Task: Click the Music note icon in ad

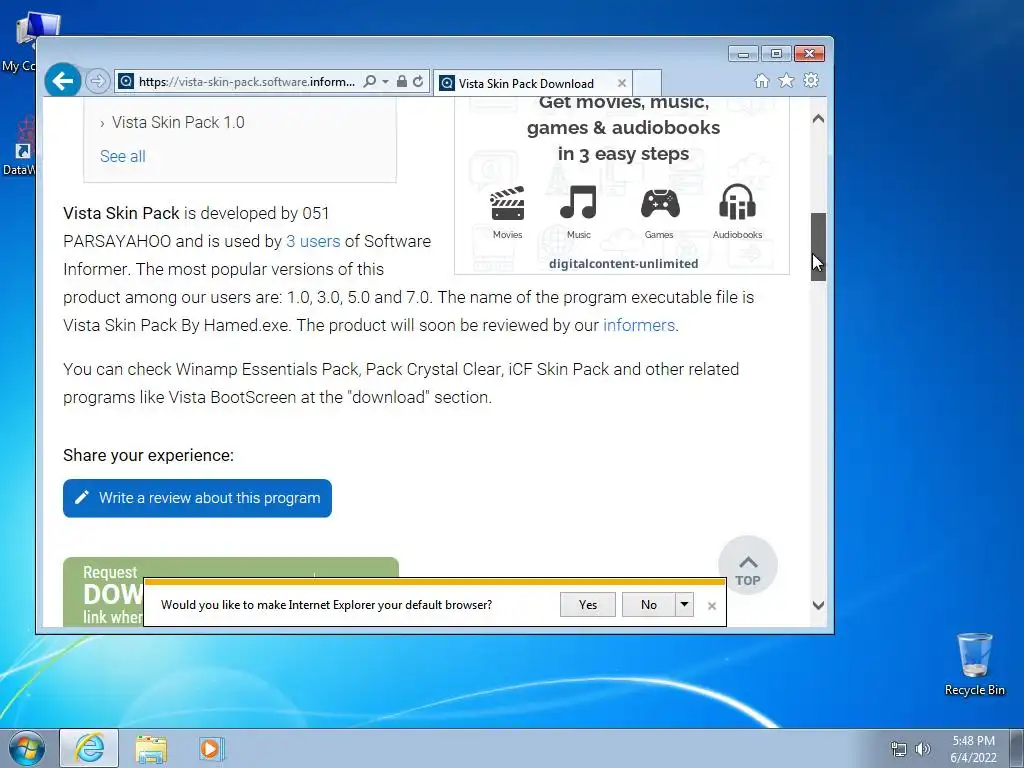Action: (579, 202)
